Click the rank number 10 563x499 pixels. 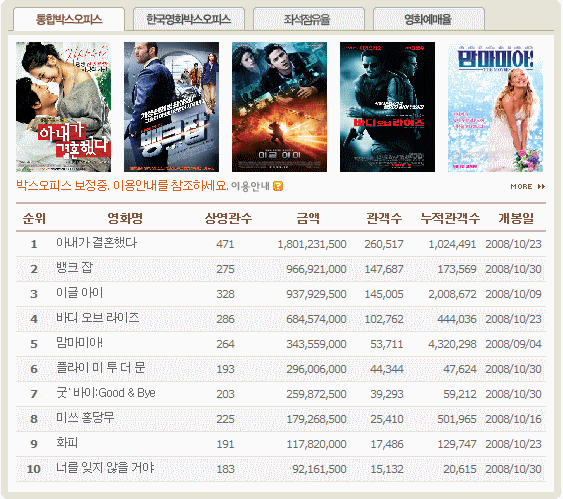tap(34, 469)
